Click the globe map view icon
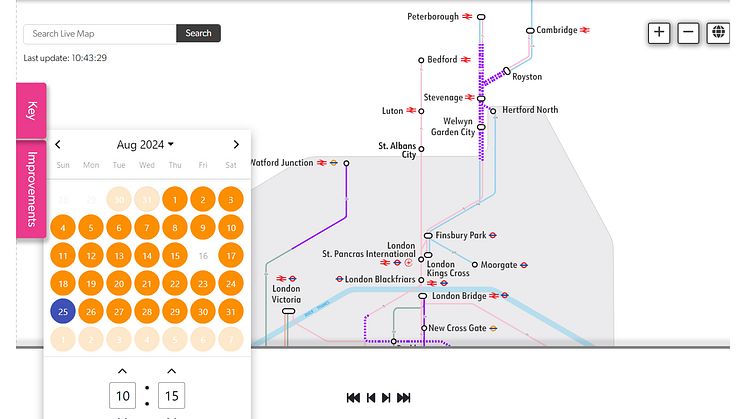The height and width of the screenshot is (419, 746). click(718, 33)
